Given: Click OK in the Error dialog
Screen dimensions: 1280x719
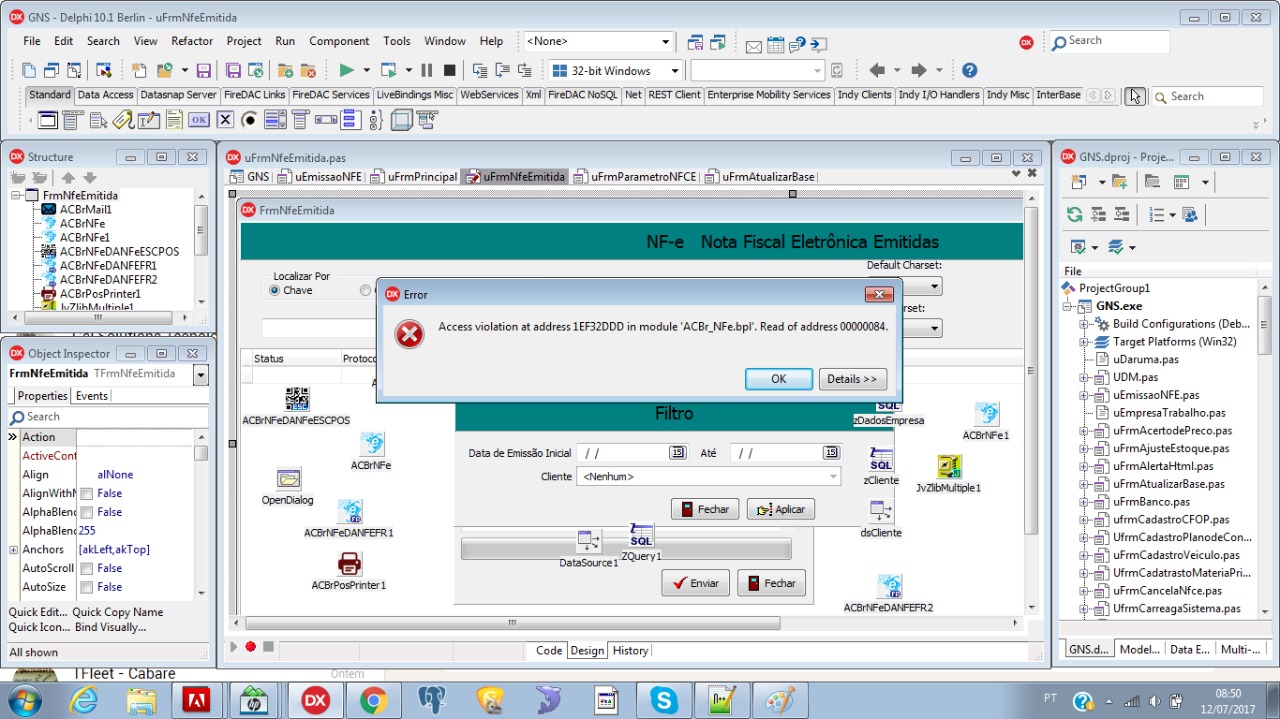Looking at the screenshot, I should coord(779,379).
